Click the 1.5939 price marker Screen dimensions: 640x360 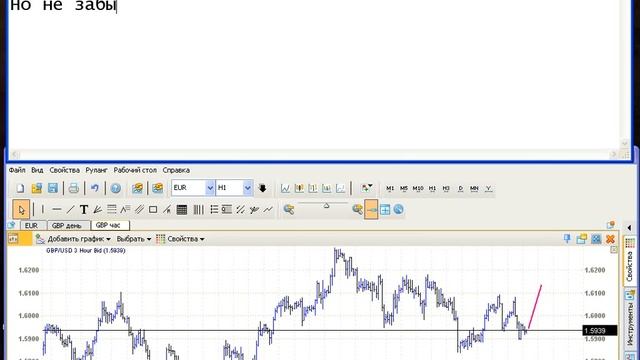point(600,331)
